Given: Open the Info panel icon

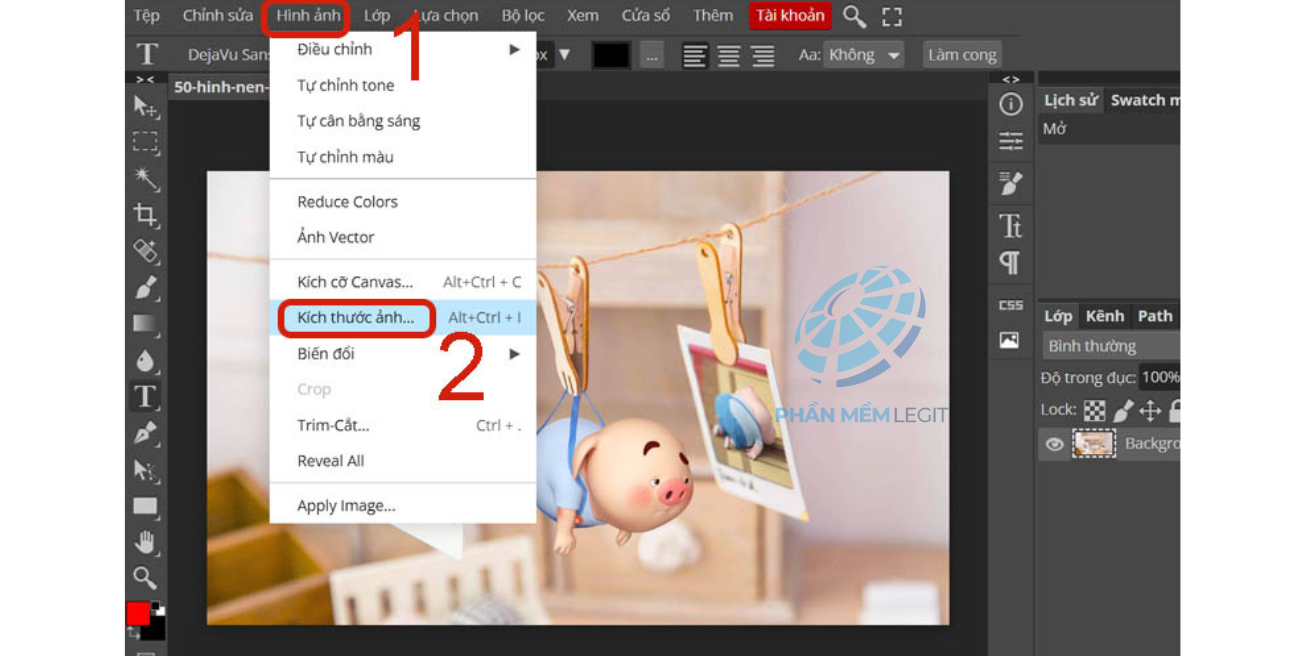Looking at the screenshot, I should (1010, 104).
